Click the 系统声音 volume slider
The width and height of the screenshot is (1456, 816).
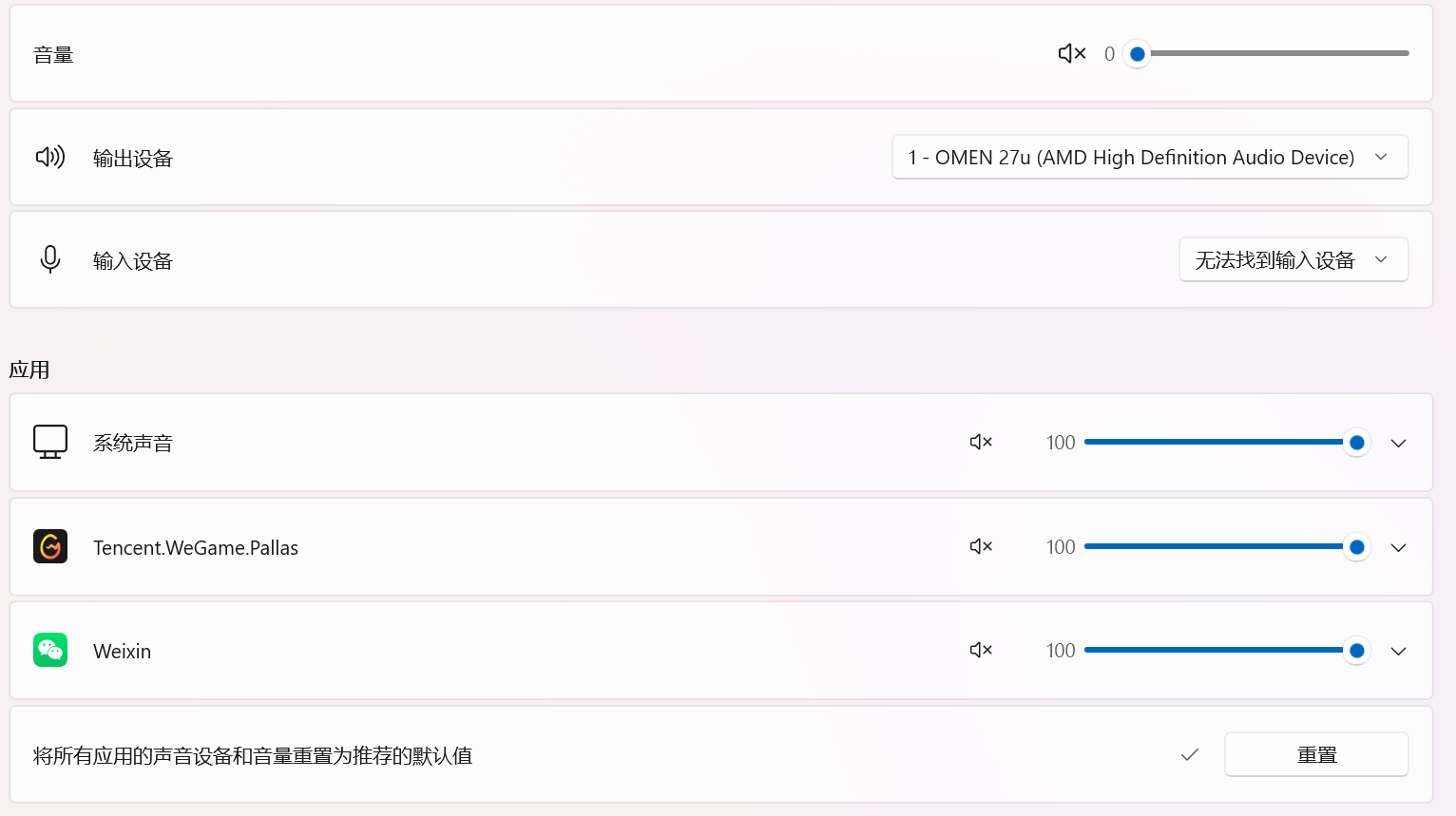1227,442
